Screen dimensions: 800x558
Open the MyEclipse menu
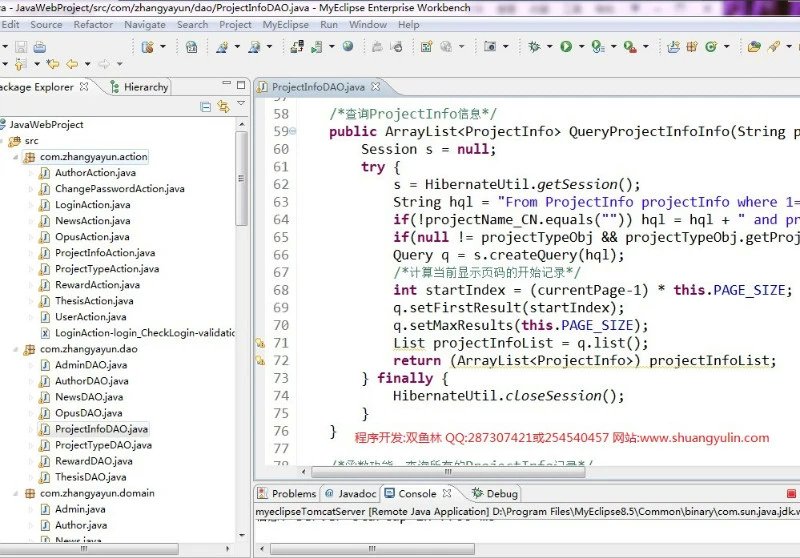coord(286,24)
